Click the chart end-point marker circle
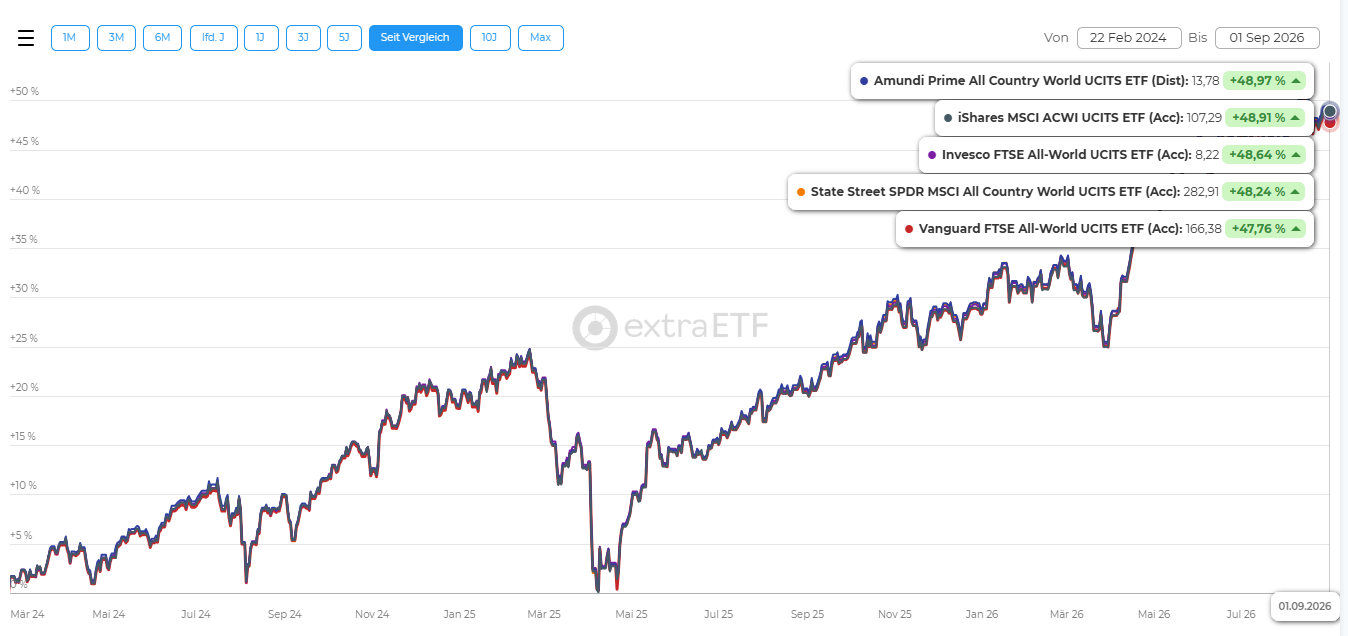The image size is (1348, 636). coord(1330,111)
